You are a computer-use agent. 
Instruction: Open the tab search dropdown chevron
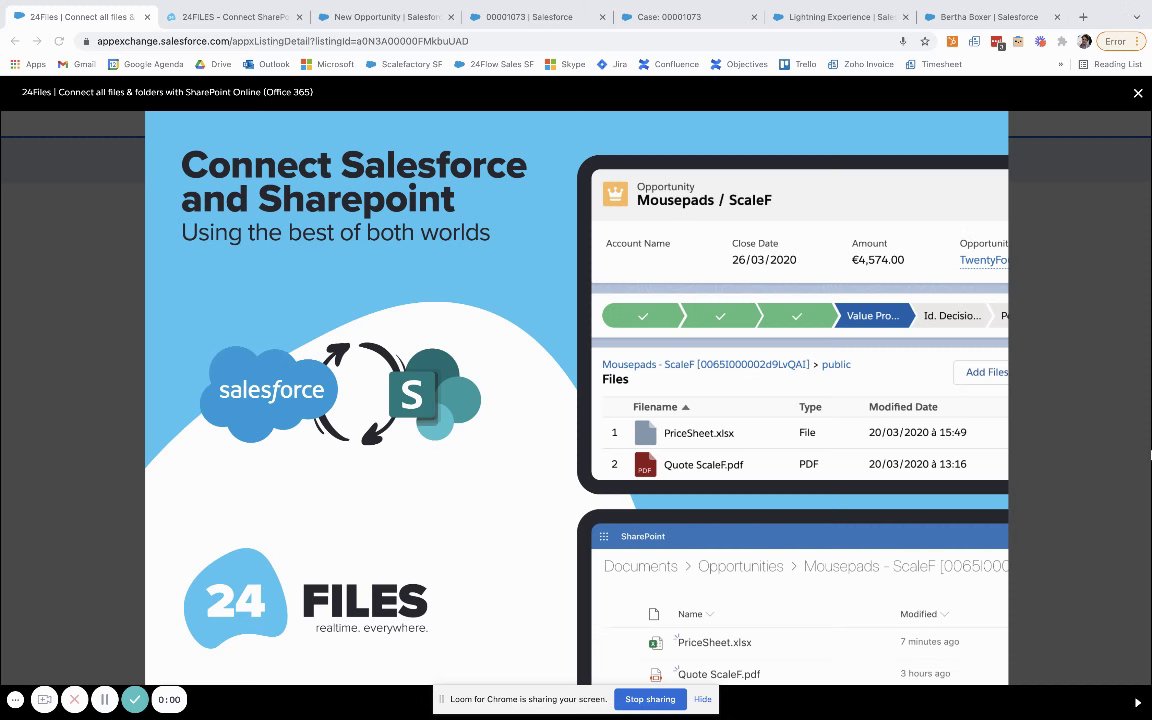click(1137, 17)
